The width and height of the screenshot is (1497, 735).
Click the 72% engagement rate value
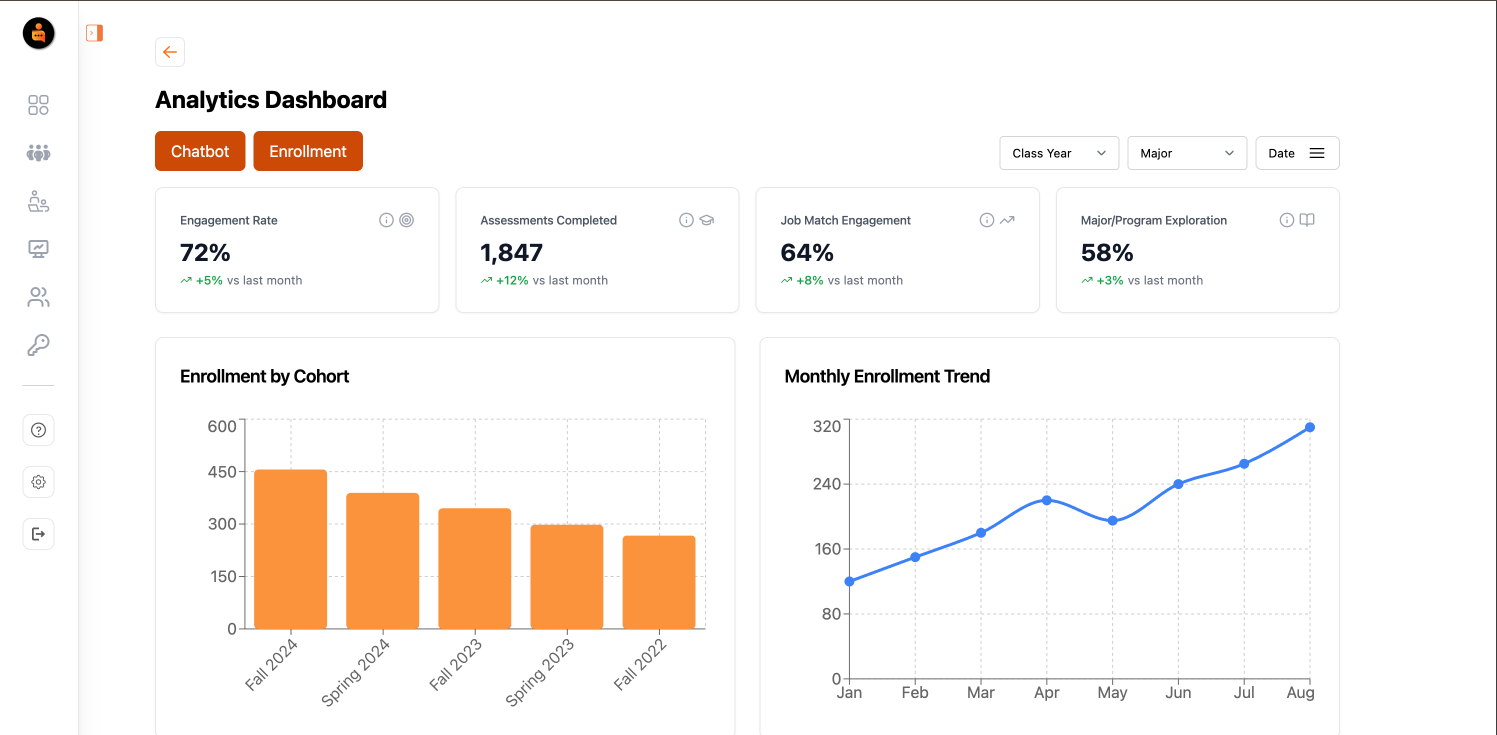205,252
